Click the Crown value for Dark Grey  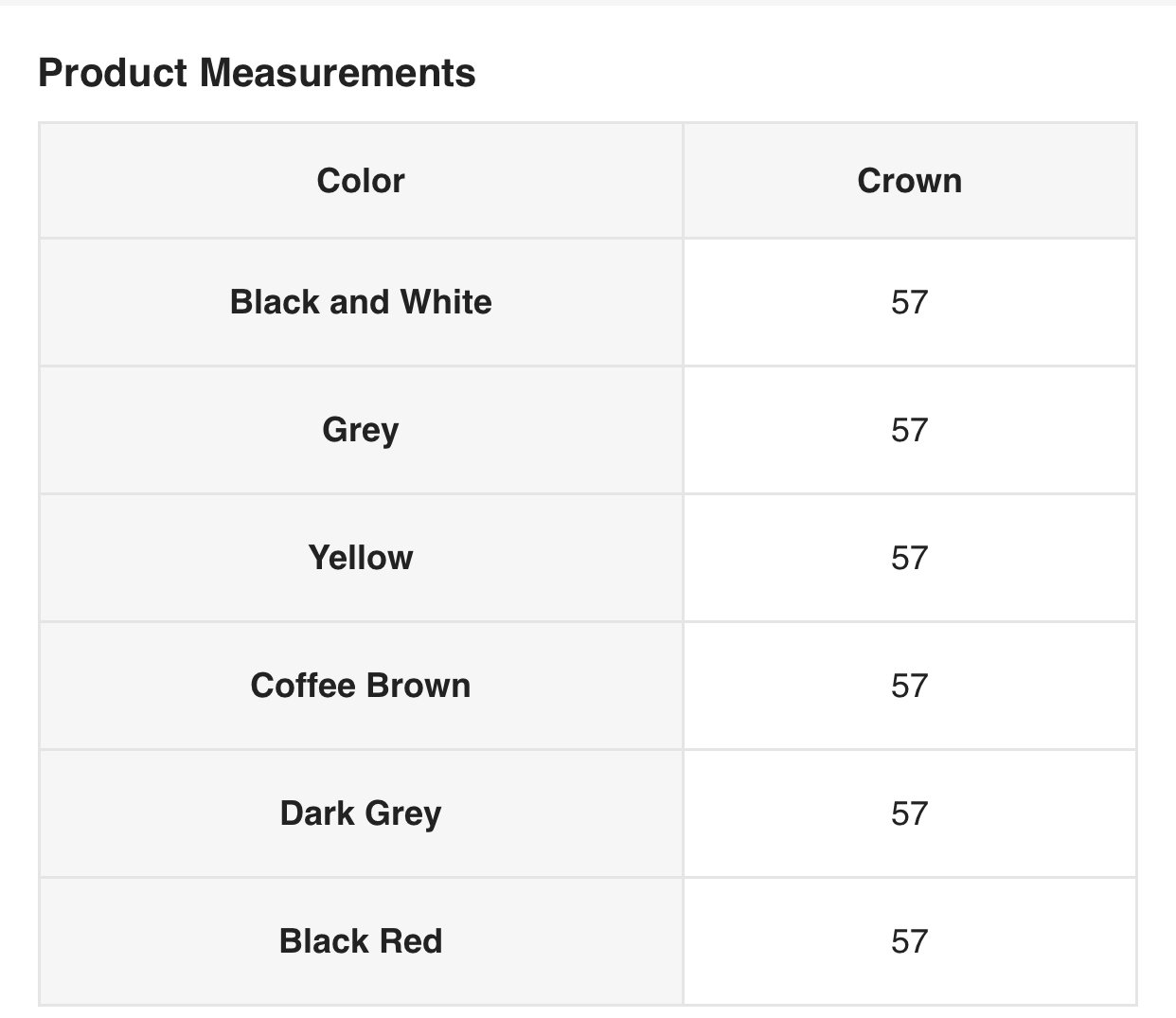point(909,813)
